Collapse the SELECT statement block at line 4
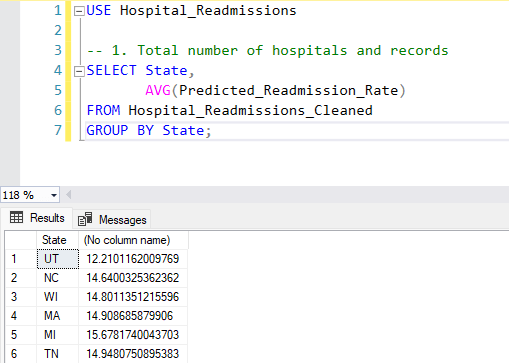Image resolution: width=509 pixels, height=363 pixels. coord(79,71)
